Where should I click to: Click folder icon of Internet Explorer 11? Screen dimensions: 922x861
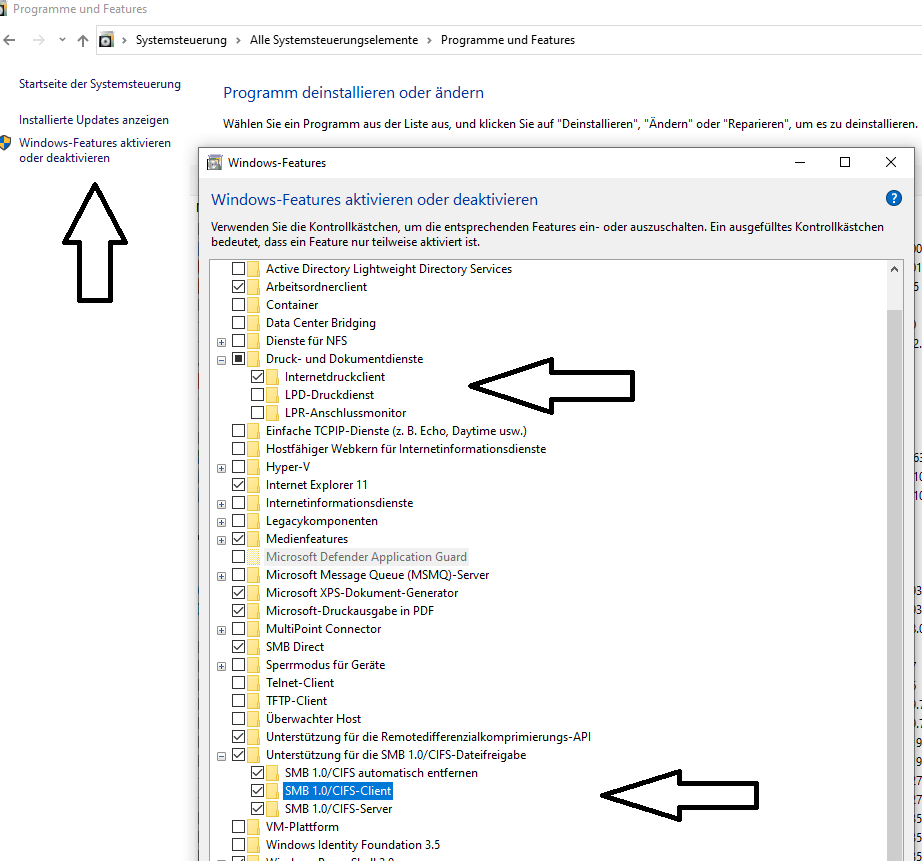[x=253, y=485]
